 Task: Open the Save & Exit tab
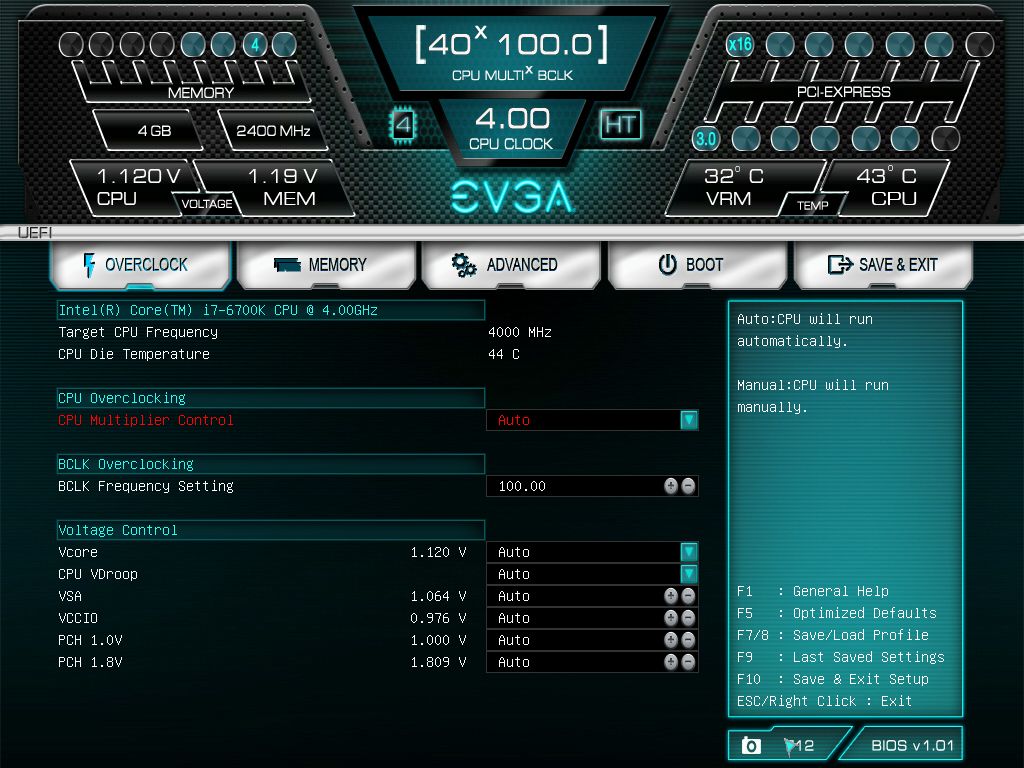pos(883,265)
